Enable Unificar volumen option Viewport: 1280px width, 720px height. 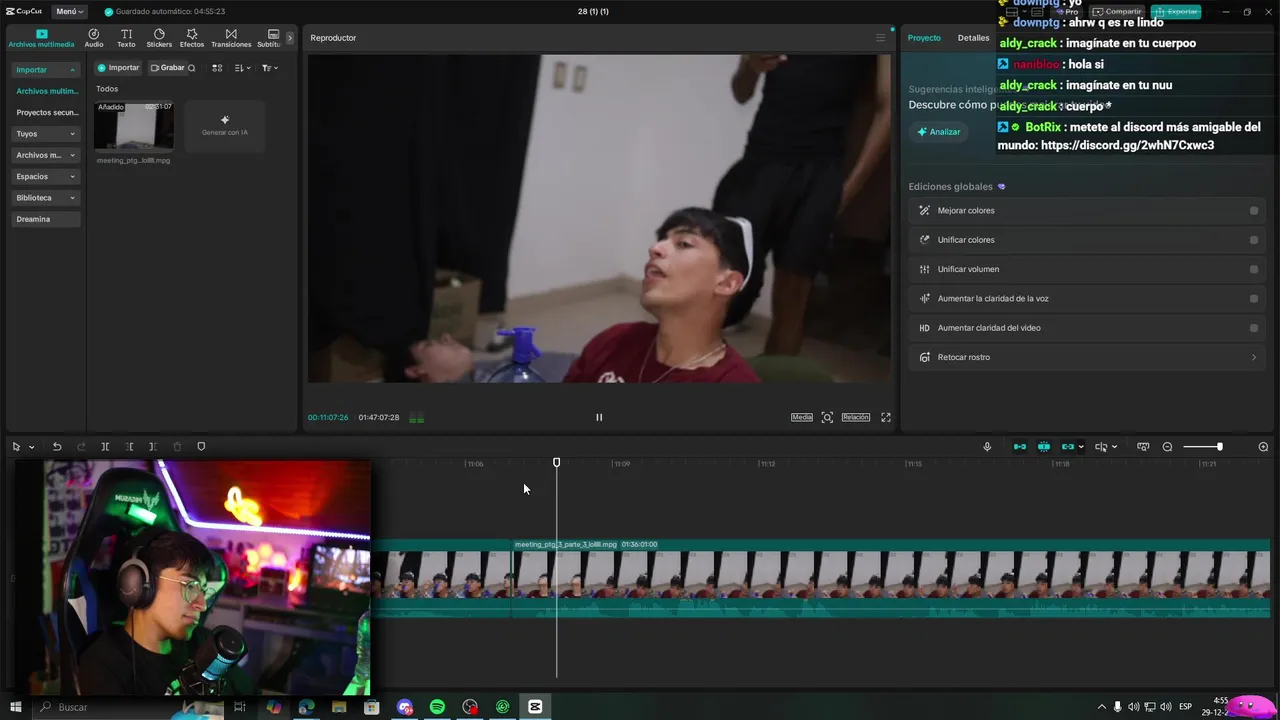click(x=1254, y=269)
